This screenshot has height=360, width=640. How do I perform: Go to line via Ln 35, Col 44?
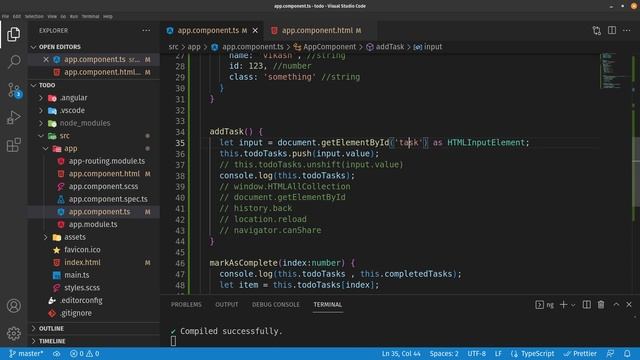[401, 353]
